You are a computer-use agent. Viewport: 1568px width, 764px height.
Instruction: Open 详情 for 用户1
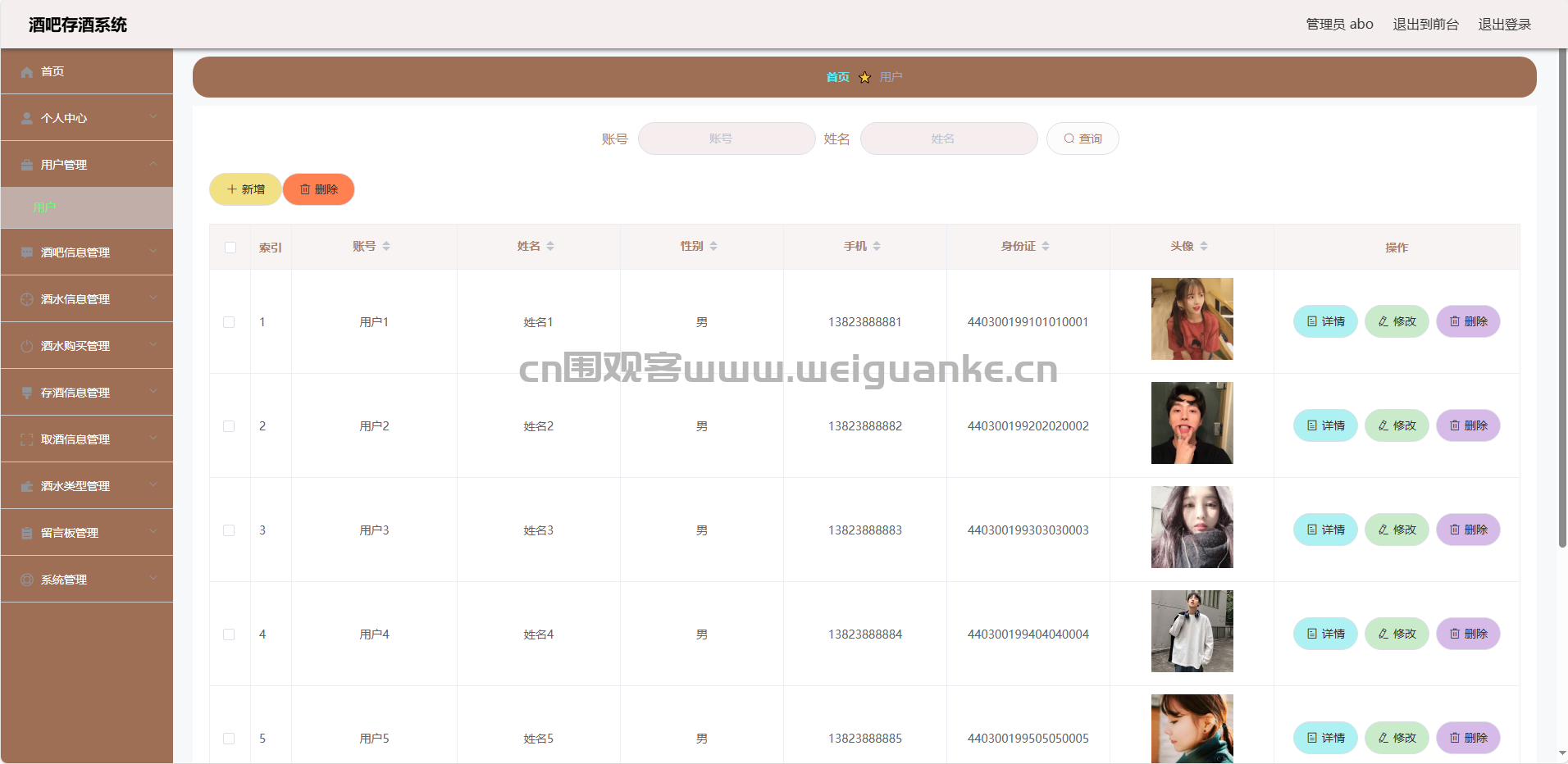point(1325,321)
